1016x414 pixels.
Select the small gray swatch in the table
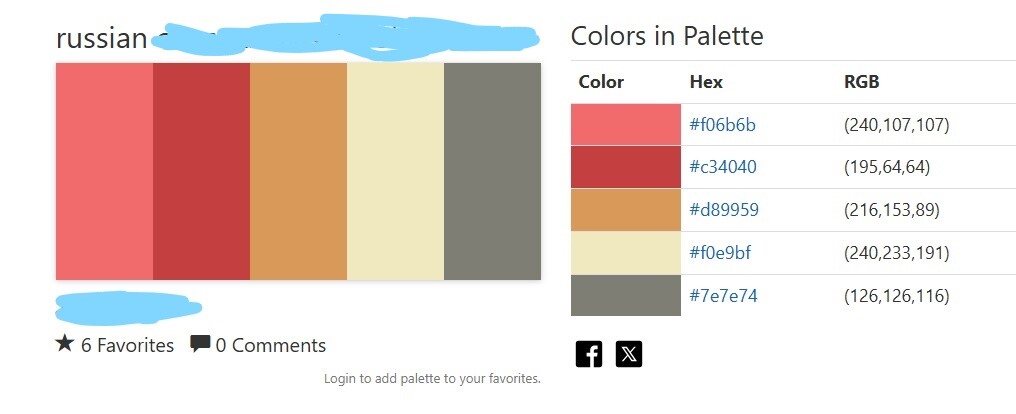coord(625,295)
